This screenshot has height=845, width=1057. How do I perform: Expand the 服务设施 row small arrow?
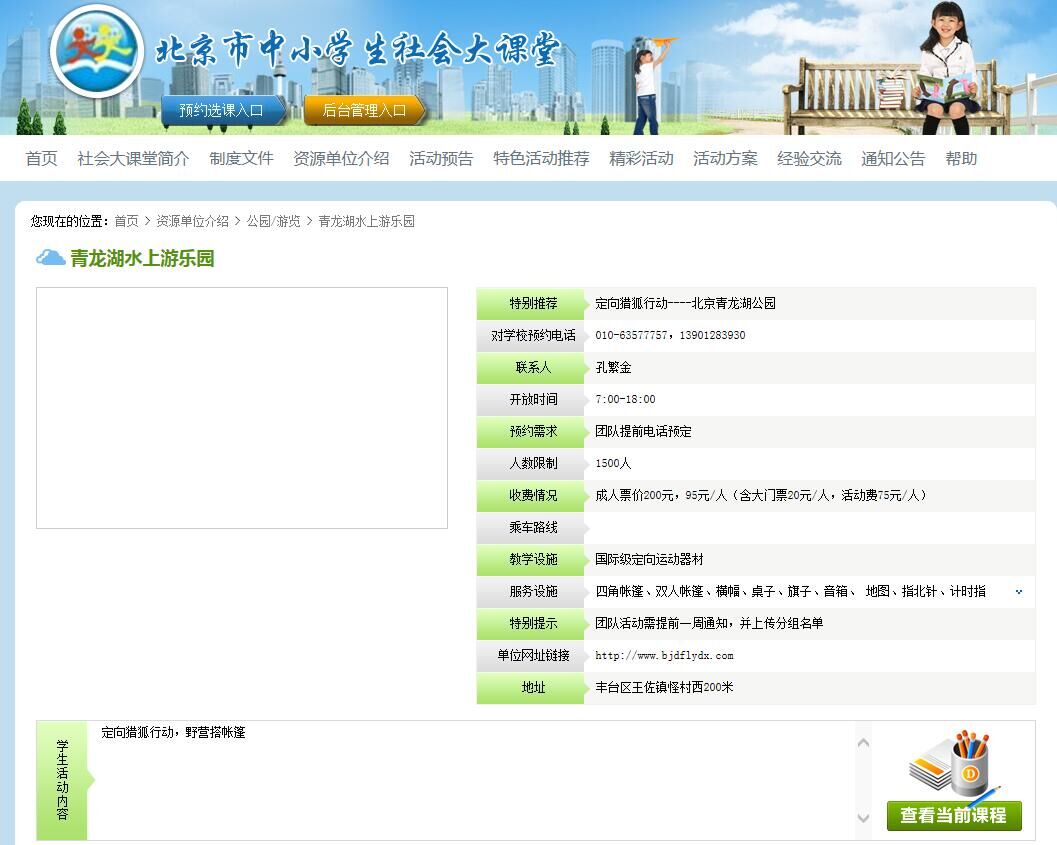click(1019, 592)
